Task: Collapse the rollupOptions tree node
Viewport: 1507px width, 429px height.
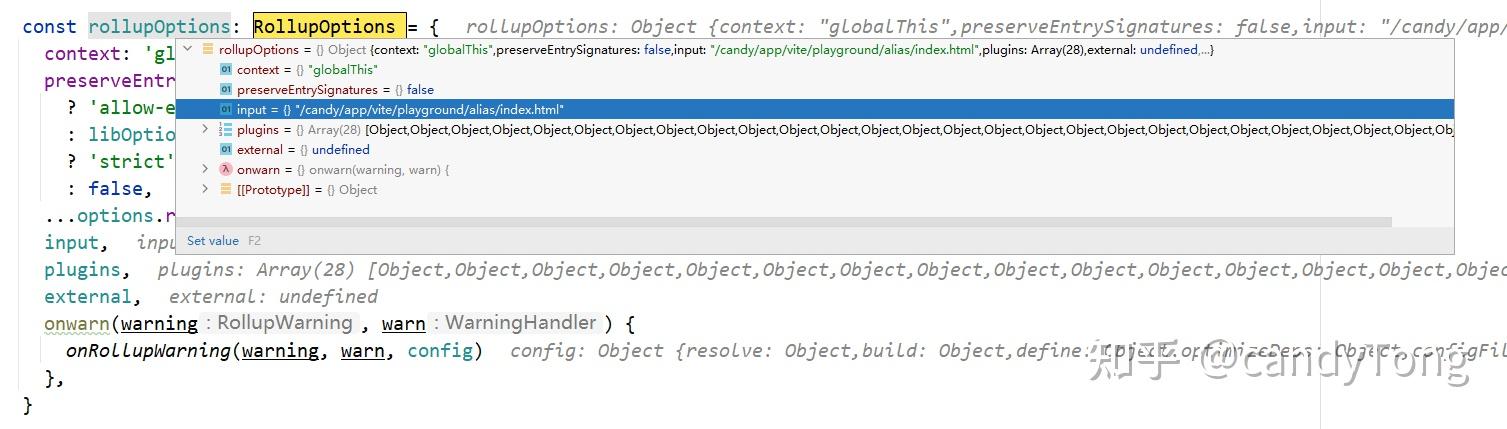Action: (x=188, y=49)
